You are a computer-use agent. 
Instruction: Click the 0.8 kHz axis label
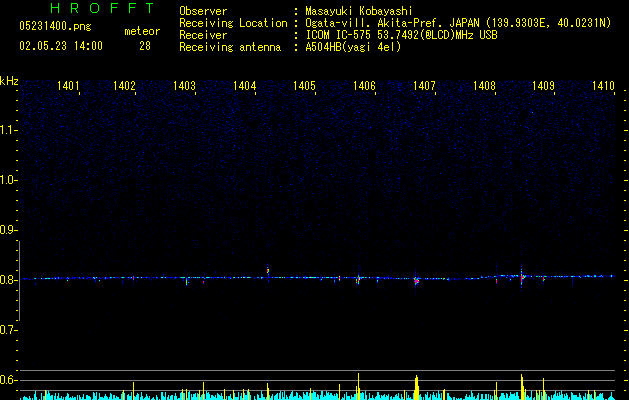pos(8,280)
